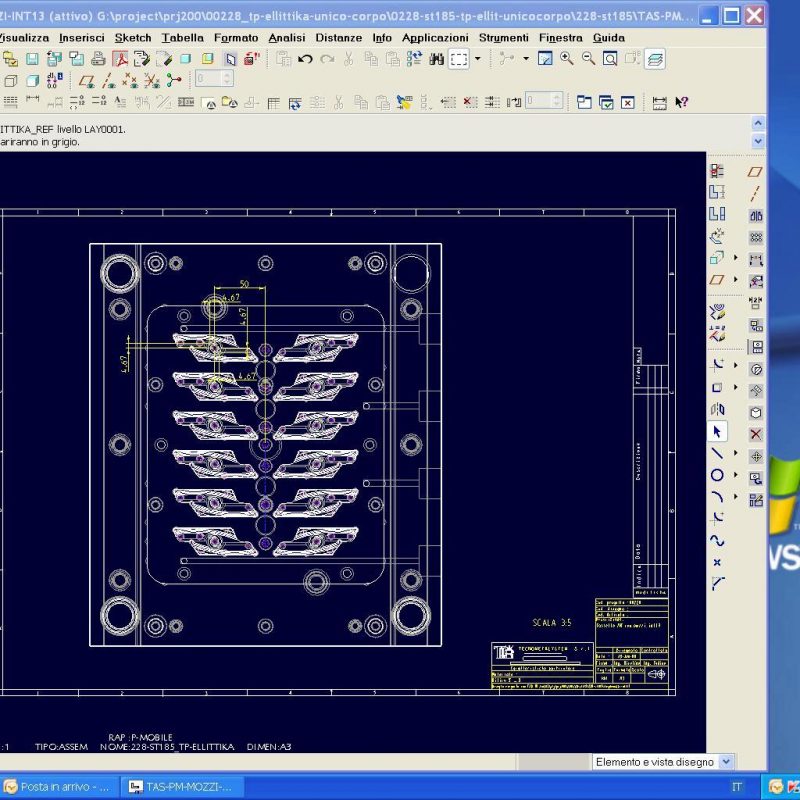Click the Repaint screen icon
Viewport: 800px width, 800px height.
(545, 59)
